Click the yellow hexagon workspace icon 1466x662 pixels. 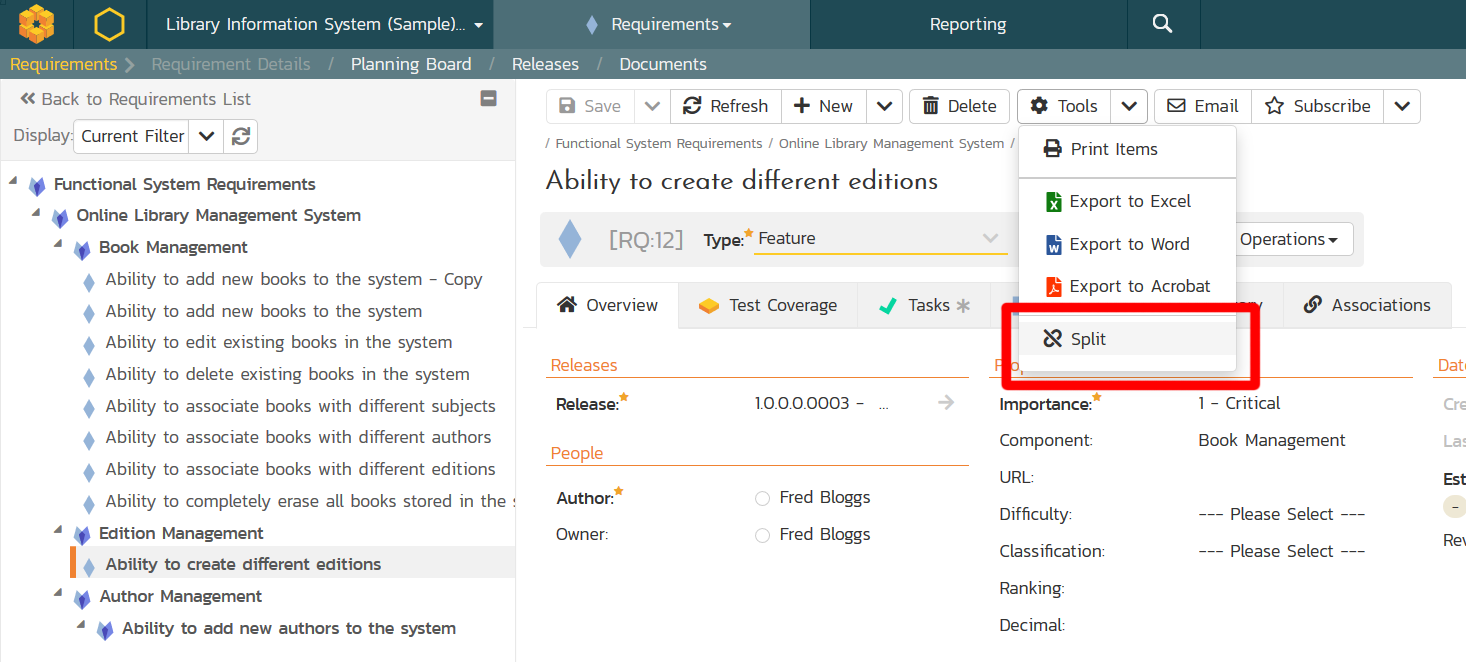[109, 24]
